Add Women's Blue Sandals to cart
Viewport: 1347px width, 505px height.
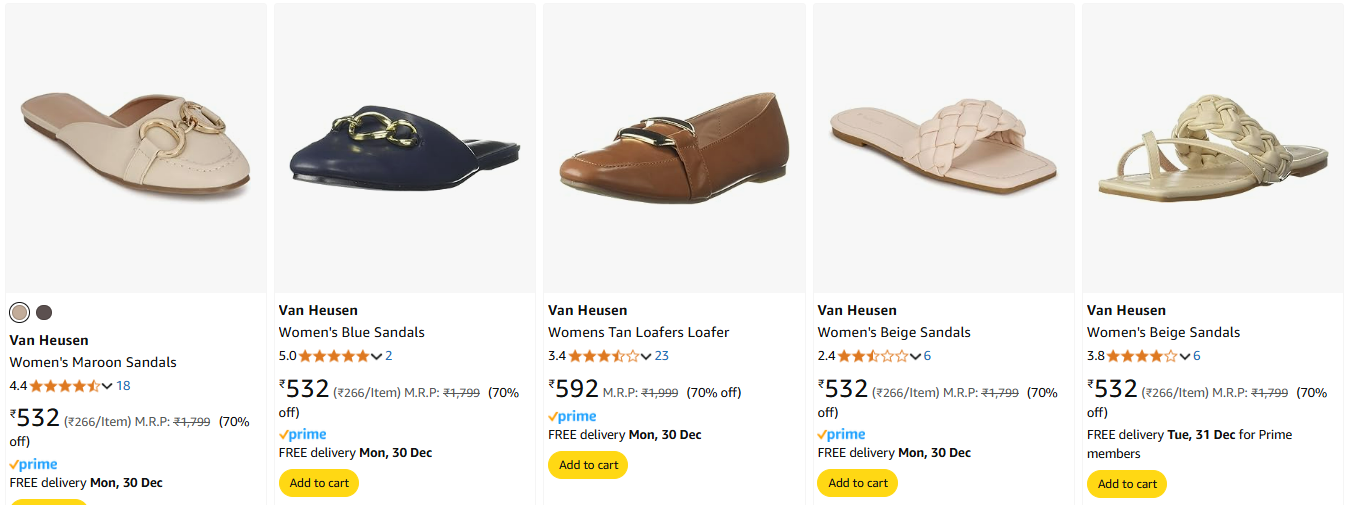[x=319, y=483]
